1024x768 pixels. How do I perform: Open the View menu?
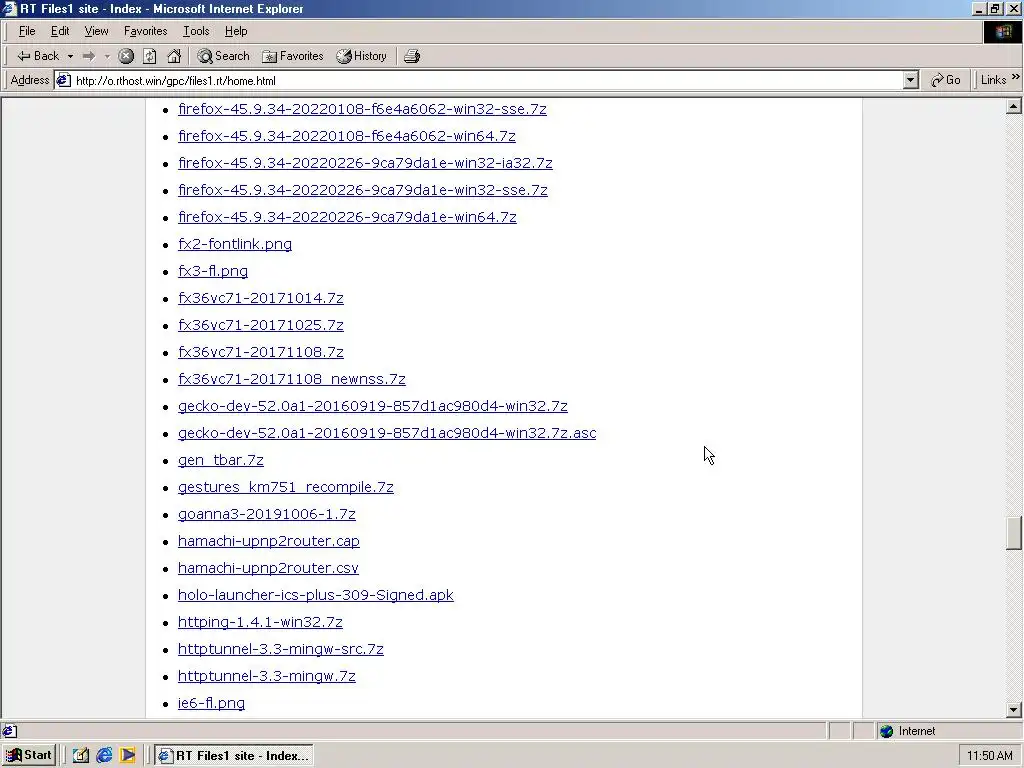click(96, 31)
